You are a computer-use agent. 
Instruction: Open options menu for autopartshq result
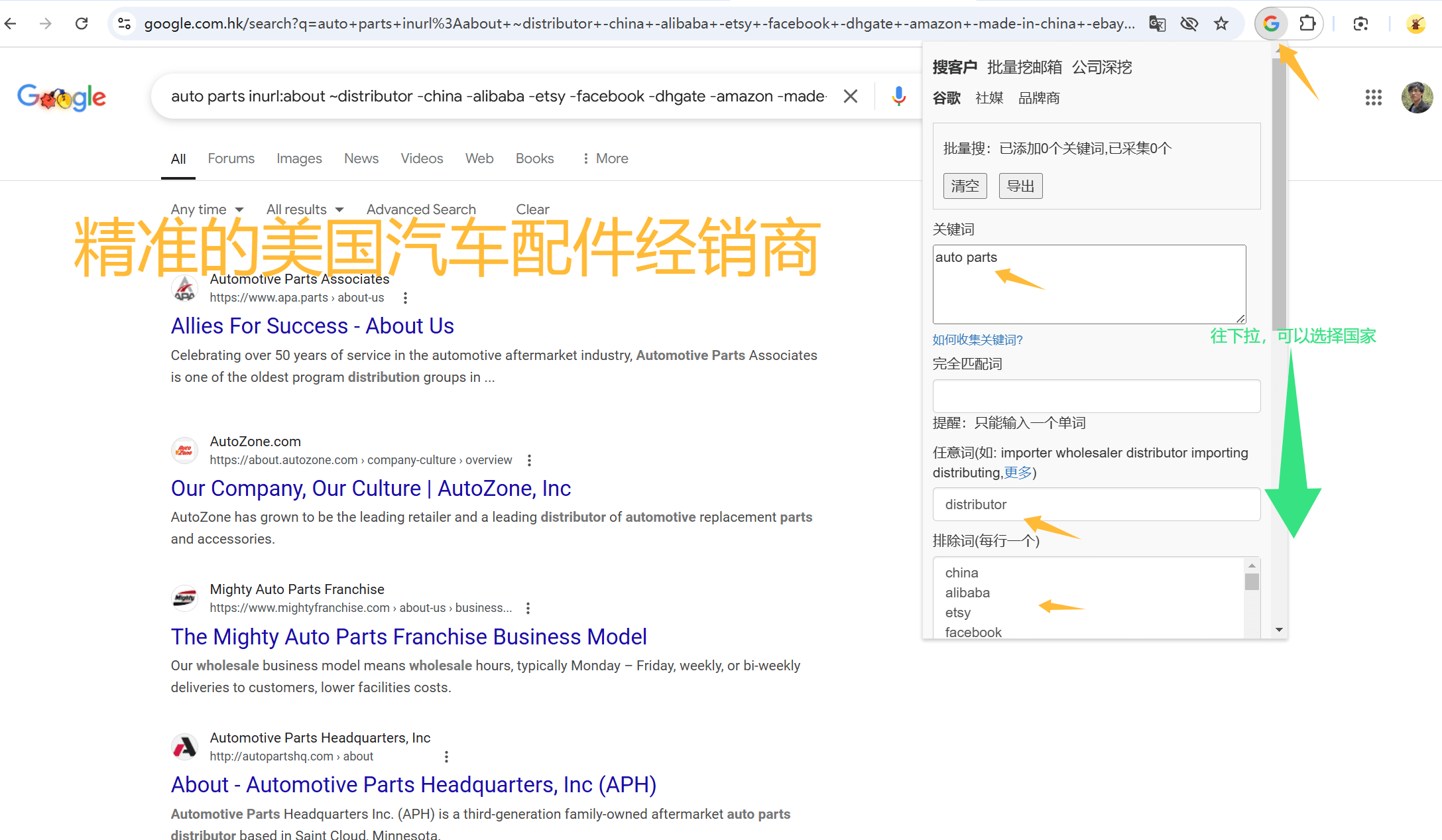click(x=446, y=756)
